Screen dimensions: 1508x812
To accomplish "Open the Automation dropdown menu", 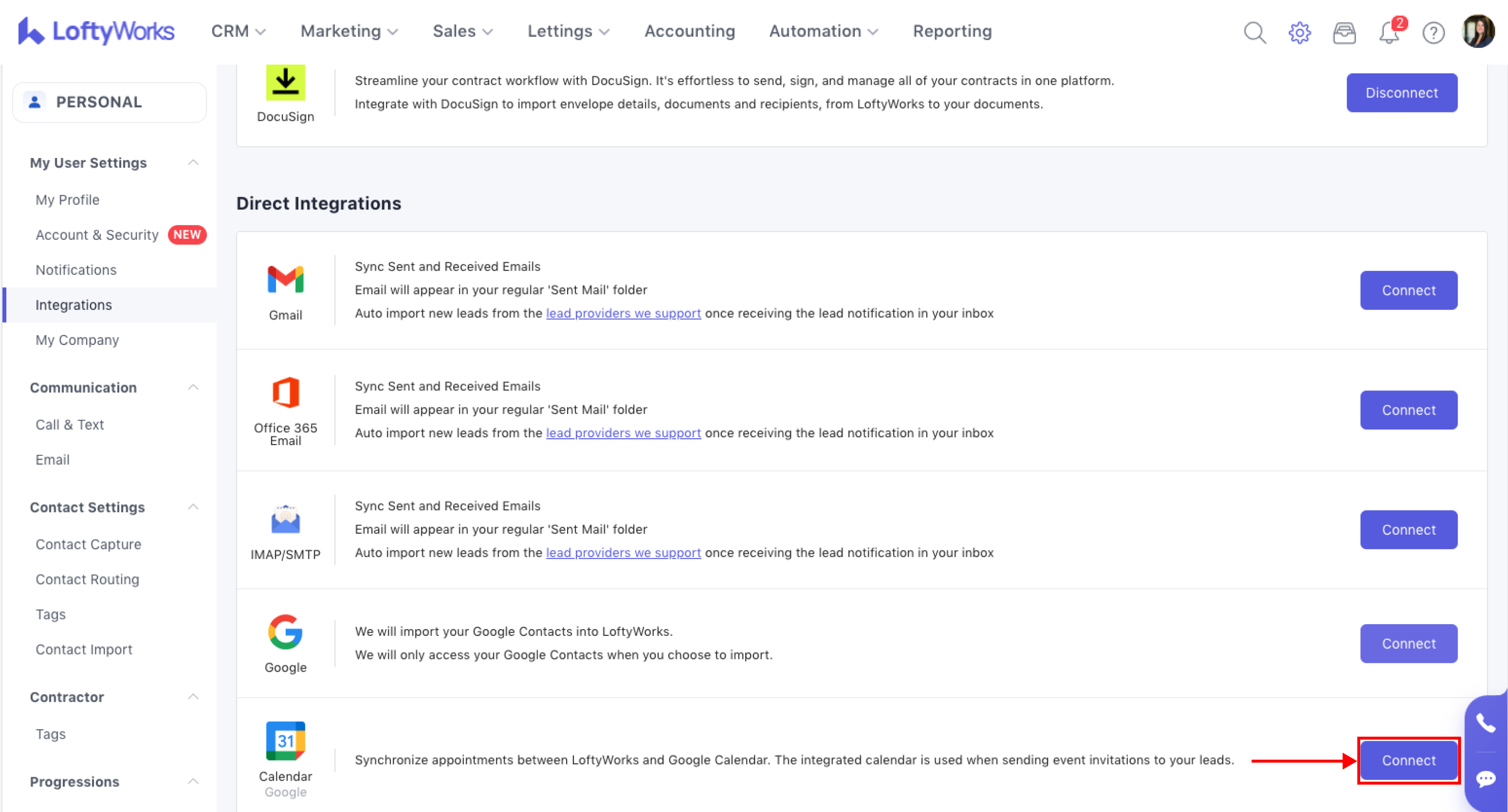I will point(823,31).
